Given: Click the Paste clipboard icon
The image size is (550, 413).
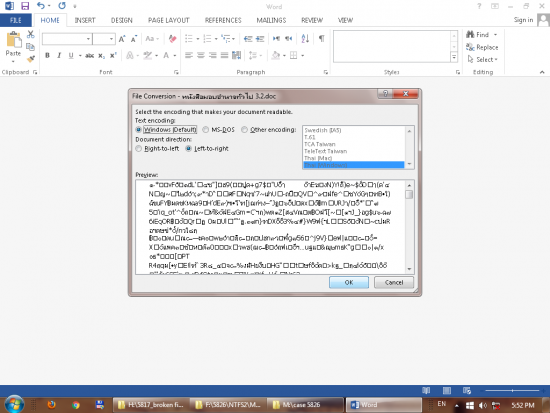Looking at the screenshot, I should (x=13, y=39).
